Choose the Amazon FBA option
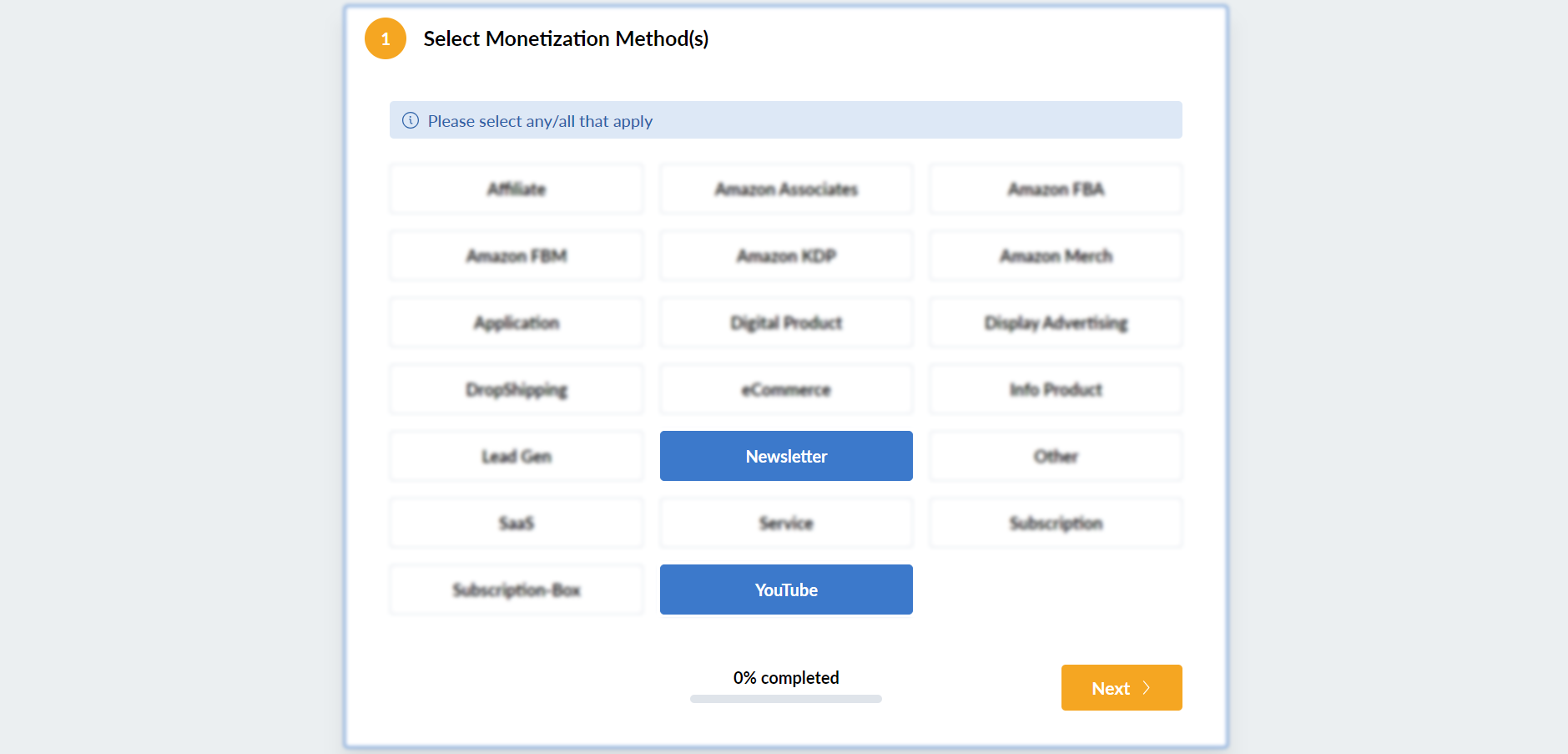 [x=1056, y=189]
